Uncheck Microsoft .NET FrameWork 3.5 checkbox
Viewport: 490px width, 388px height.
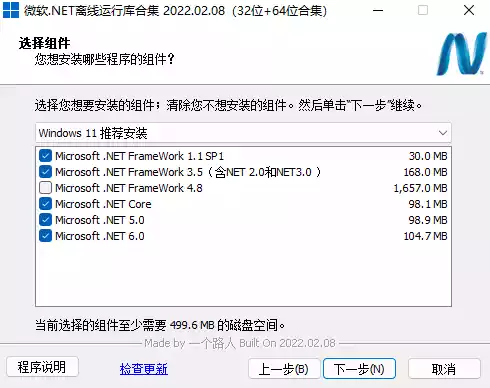[x=45, y=172]
